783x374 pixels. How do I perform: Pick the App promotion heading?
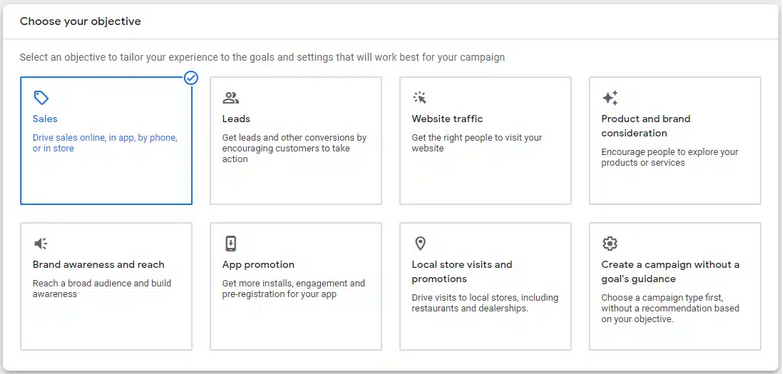pyautogui.click(x=258, y=265)
